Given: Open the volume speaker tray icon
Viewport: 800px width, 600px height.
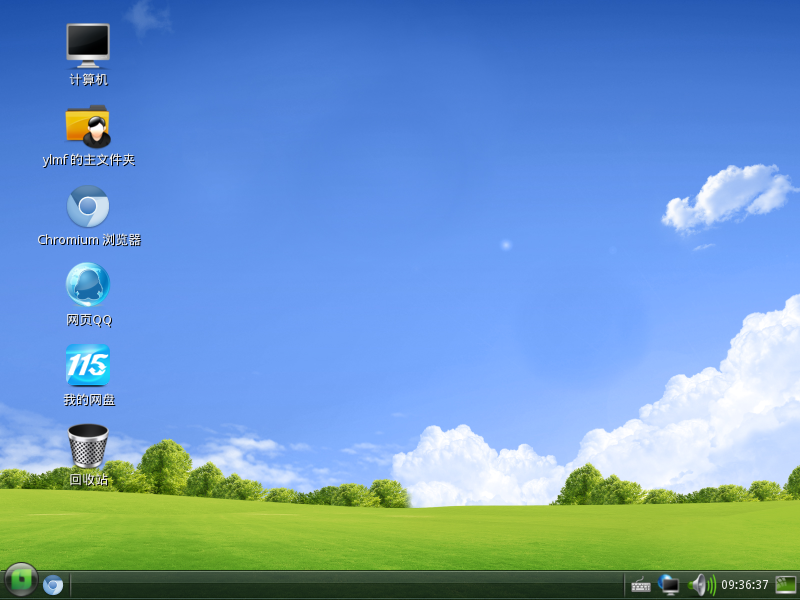Looking at the screenshot, I should coord(702,585).
